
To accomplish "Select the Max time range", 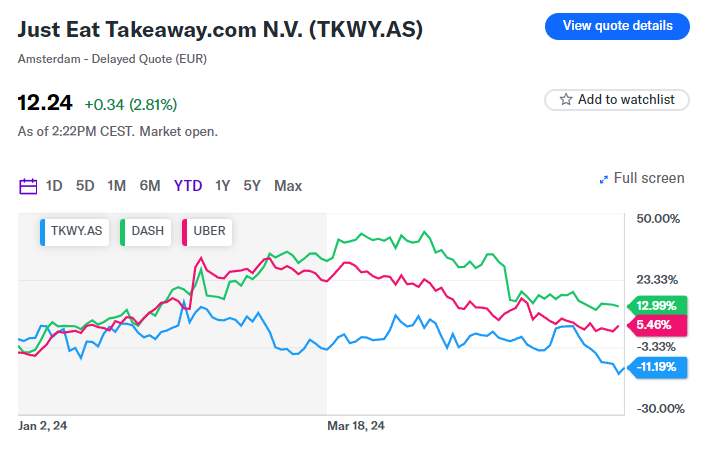I will (x=288, y=185).
